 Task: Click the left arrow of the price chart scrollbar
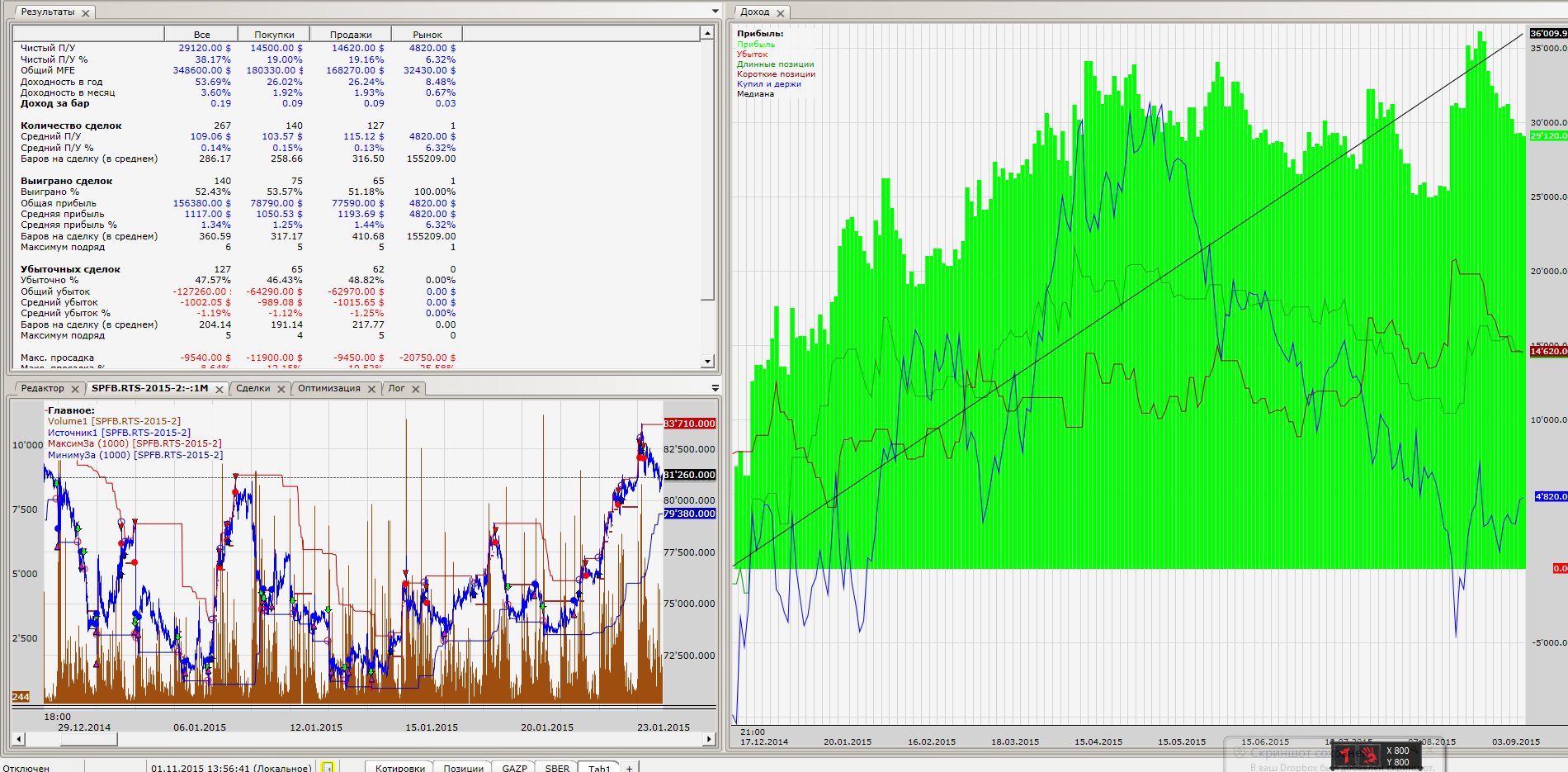pos(19,739)
